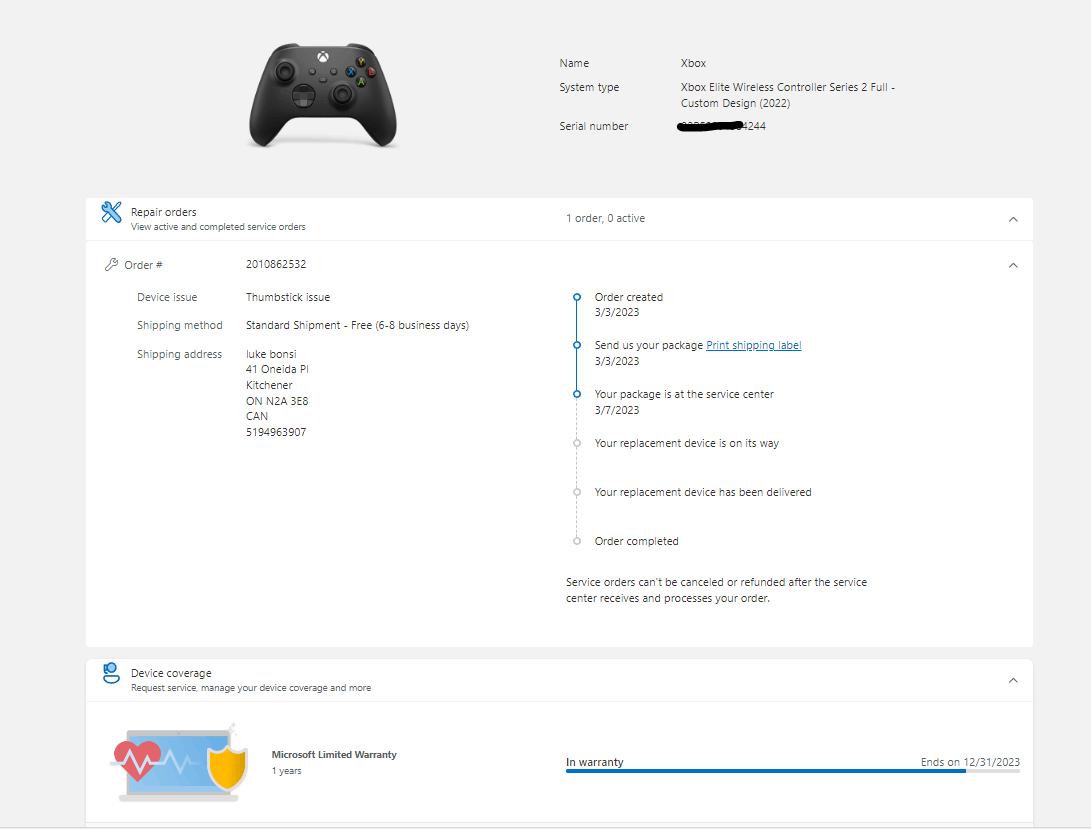Click the 'CAN' country line
This screenshot has height=829, width=1091.
(257, 416)
